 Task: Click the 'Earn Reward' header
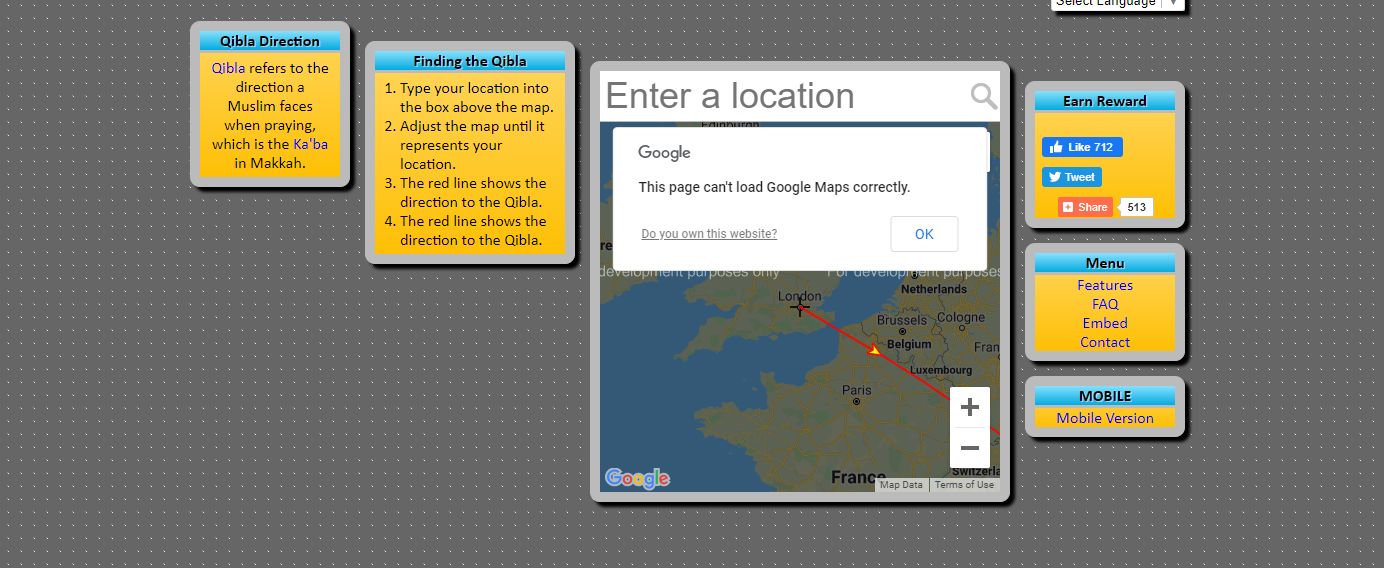click(x=1105, y=101)
